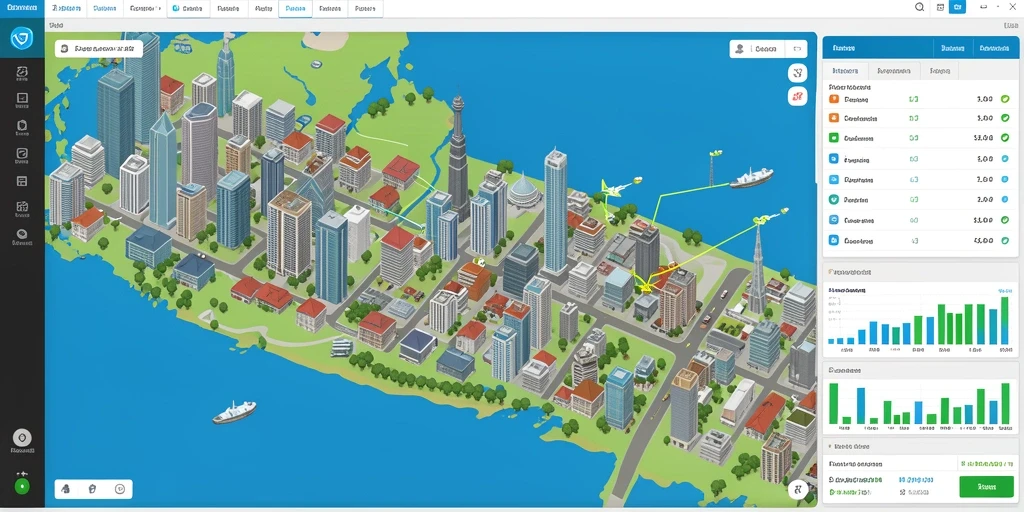Viewport: 1024px width, 512px height.
Task: Click the round white icon at top-right of the map
Action: click(x=797, y=72)
